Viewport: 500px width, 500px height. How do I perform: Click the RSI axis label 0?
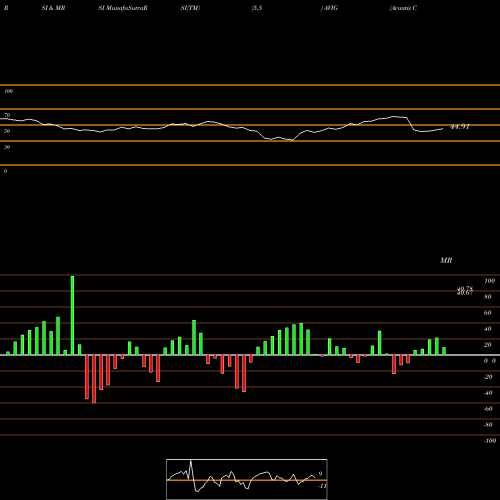point(5,171)
